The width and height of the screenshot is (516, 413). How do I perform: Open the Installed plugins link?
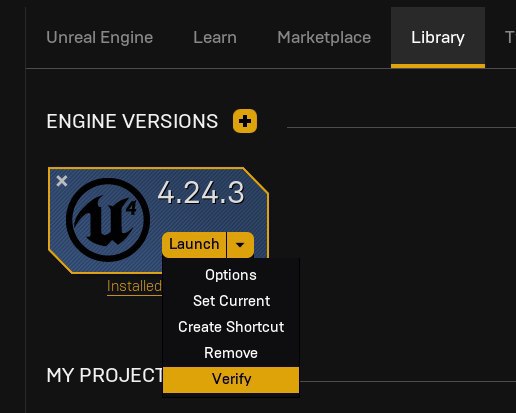134,286
